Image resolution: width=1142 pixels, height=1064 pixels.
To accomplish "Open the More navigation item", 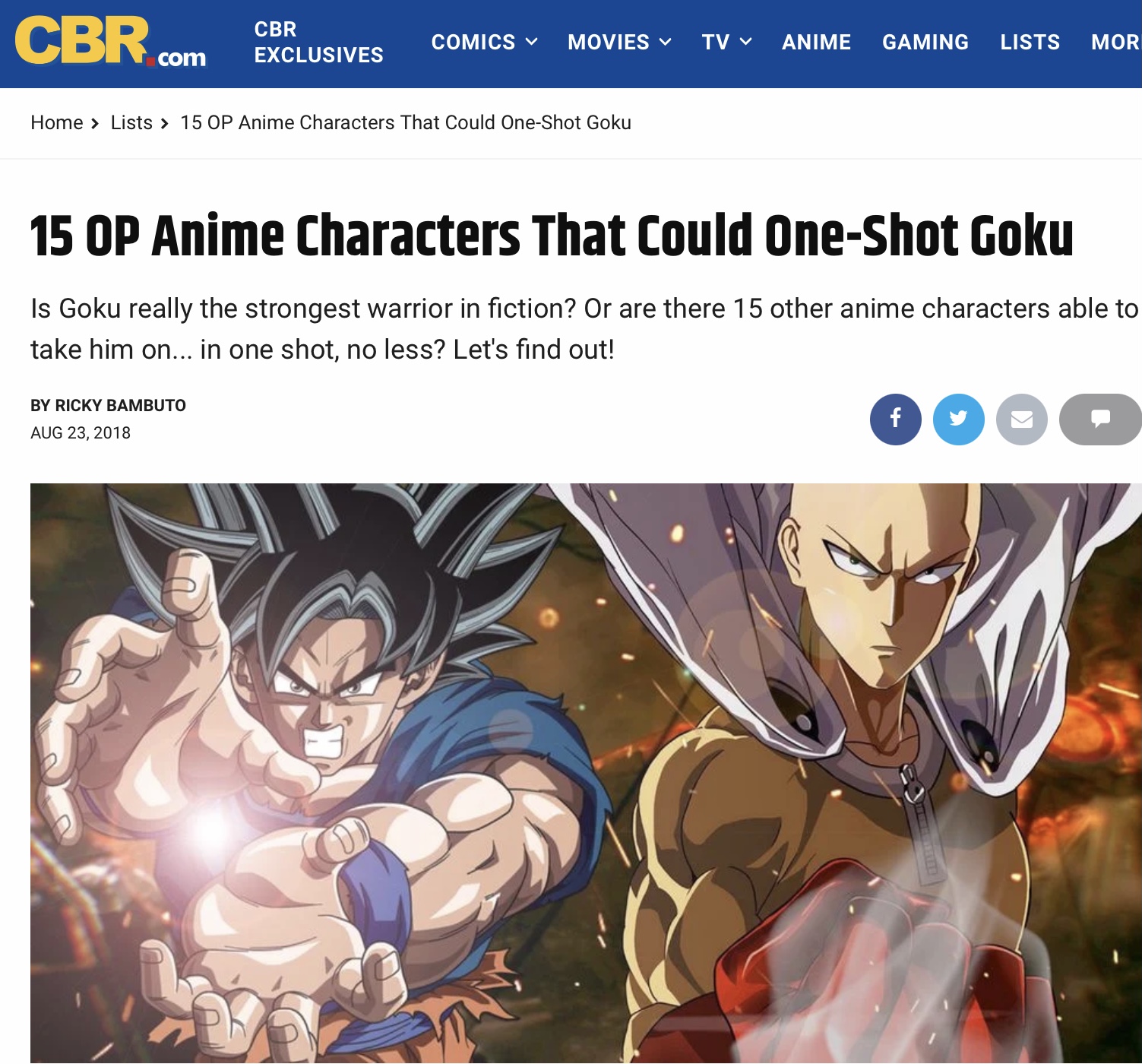I will click(1116, 42).
